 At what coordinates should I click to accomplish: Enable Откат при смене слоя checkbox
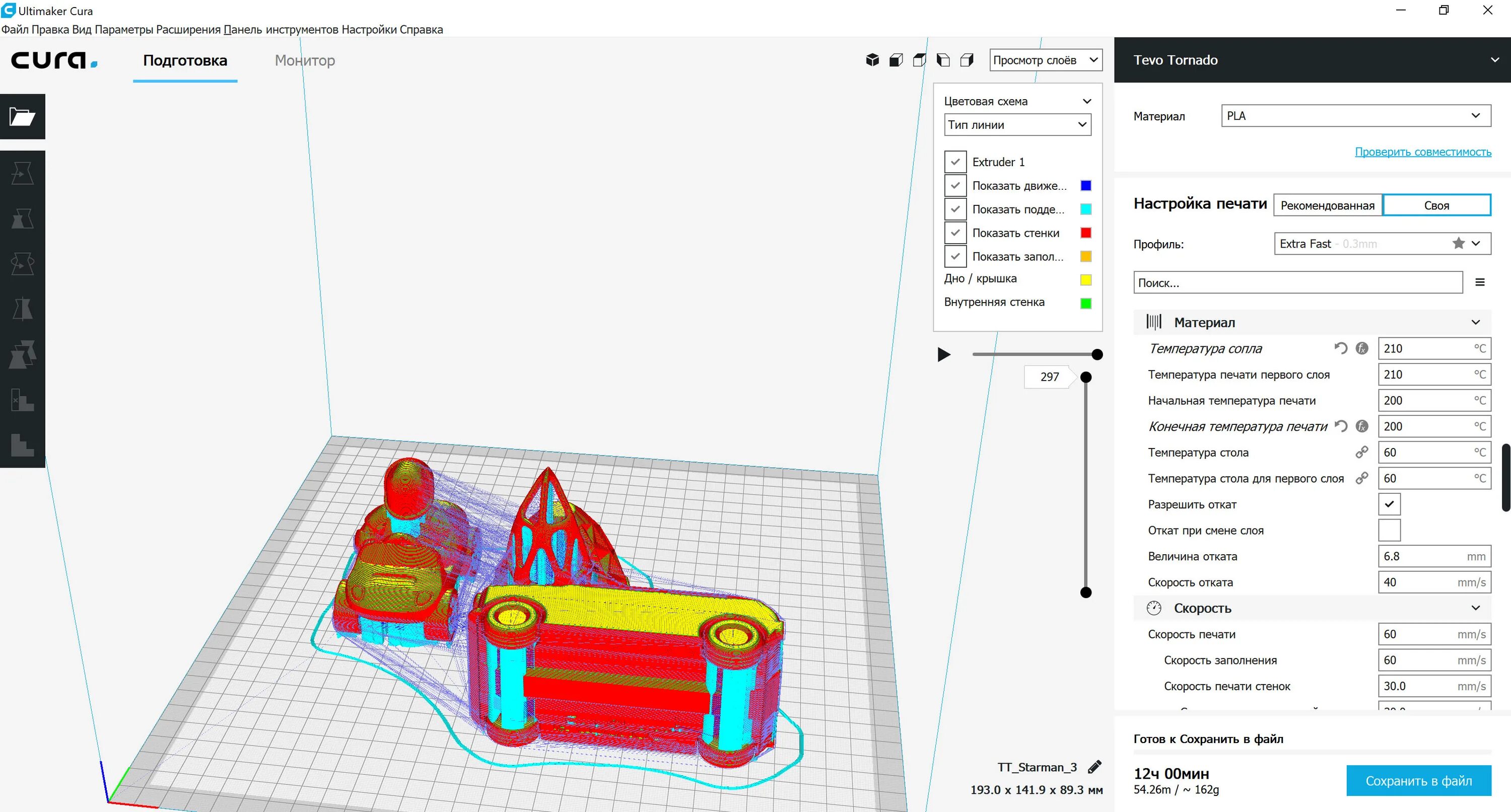(x=1389, y=530)
